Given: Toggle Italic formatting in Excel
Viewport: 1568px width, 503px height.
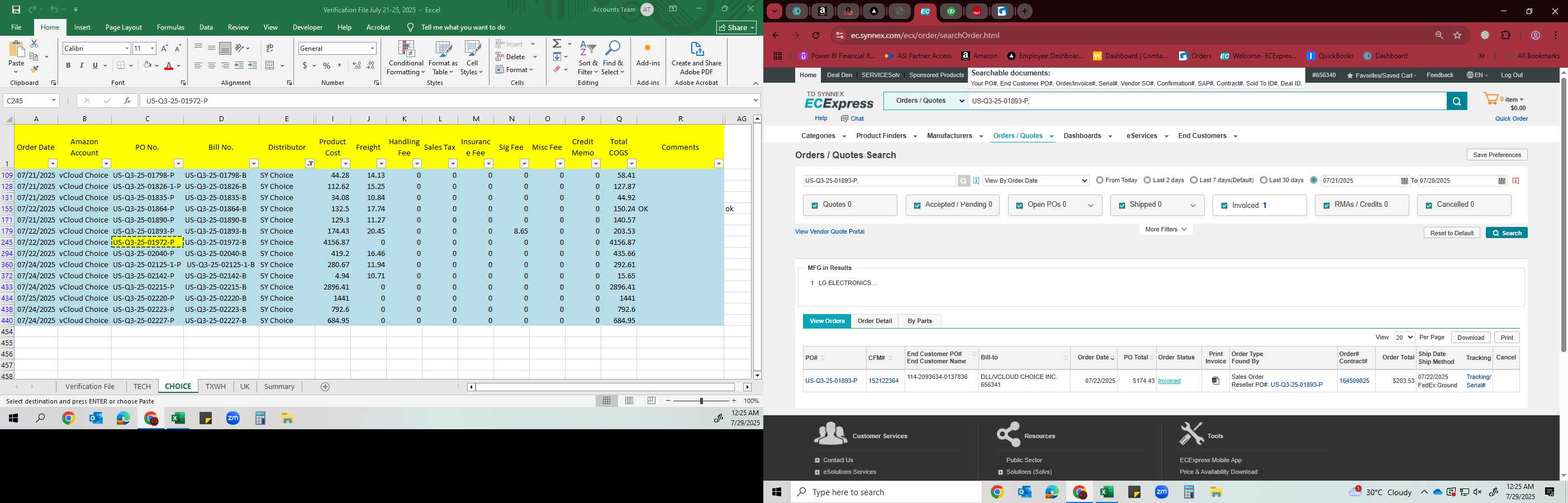Looking at the screenshot, I should tap(82, 65).
